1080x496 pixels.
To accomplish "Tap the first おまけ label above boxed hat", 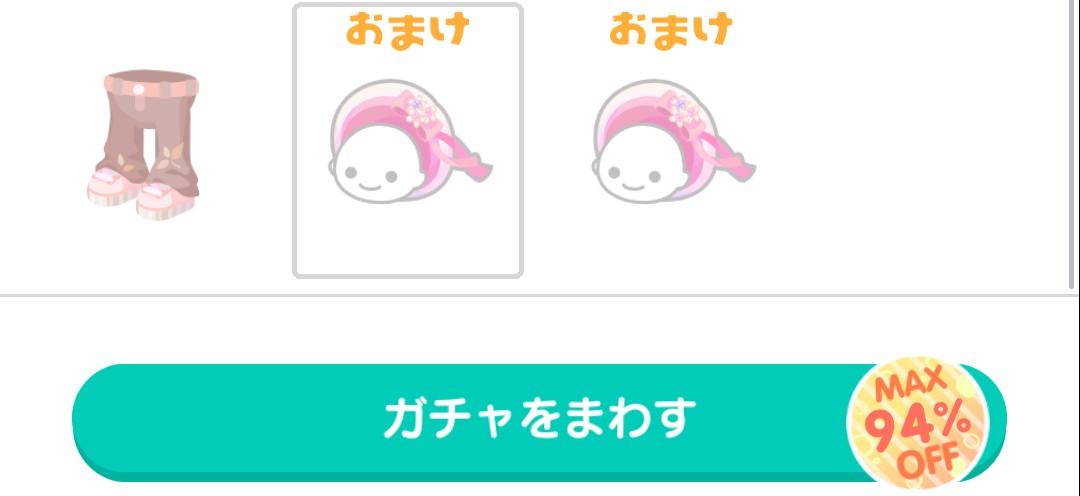I will pos(408,31).
